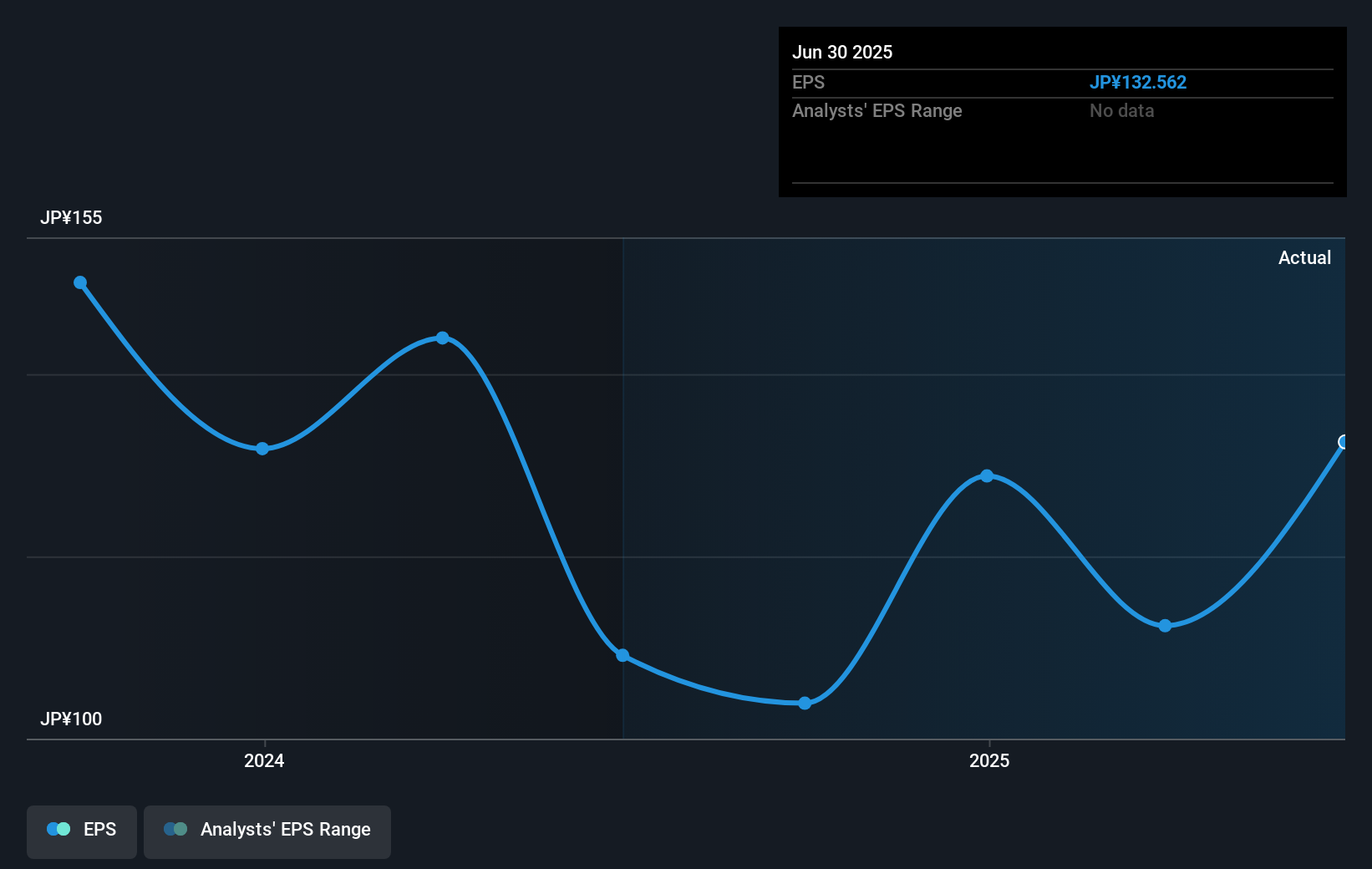
Task: Select the lowest EPS data point
Action: pos(805,704)
